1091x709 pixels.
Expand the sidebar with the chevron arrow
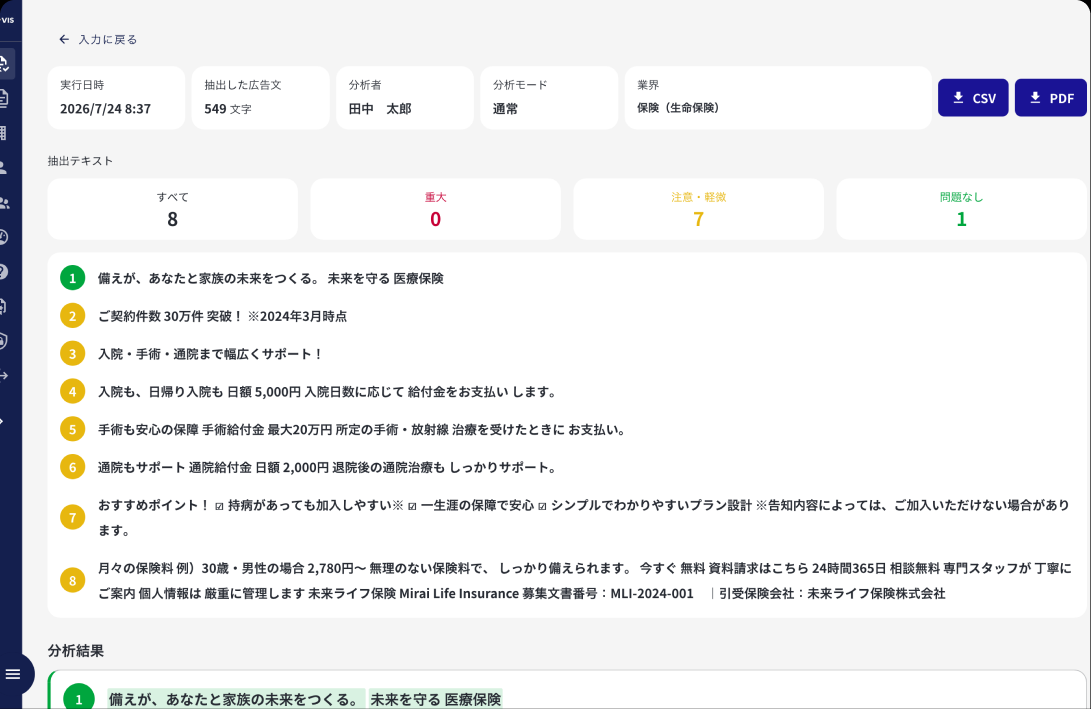(x=3, y=422)
